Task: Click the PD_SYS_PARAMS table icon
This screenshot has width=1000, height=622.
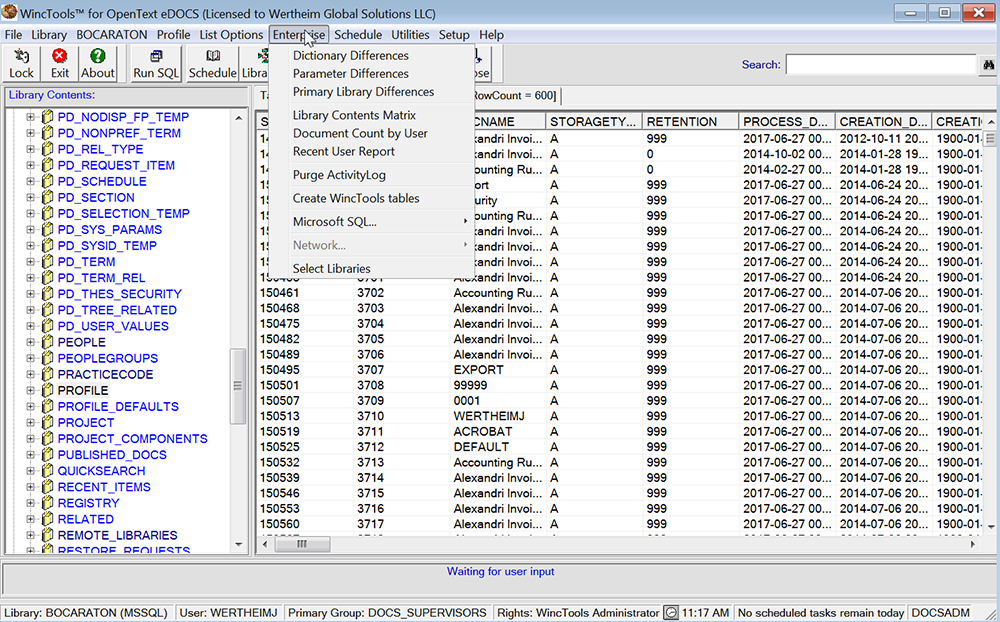Action: pyautogui.click(x=47, y=230)
